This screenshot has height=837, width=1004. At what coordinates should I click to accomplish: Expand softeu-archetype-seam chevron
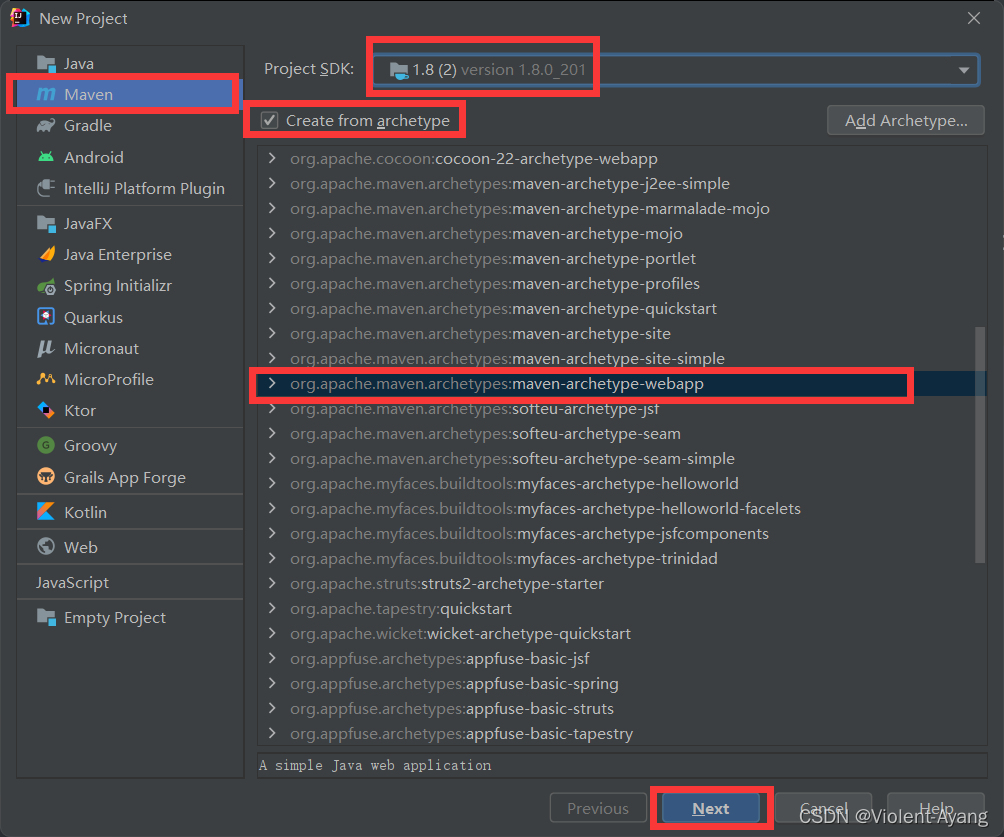click(x=272, y=433)
